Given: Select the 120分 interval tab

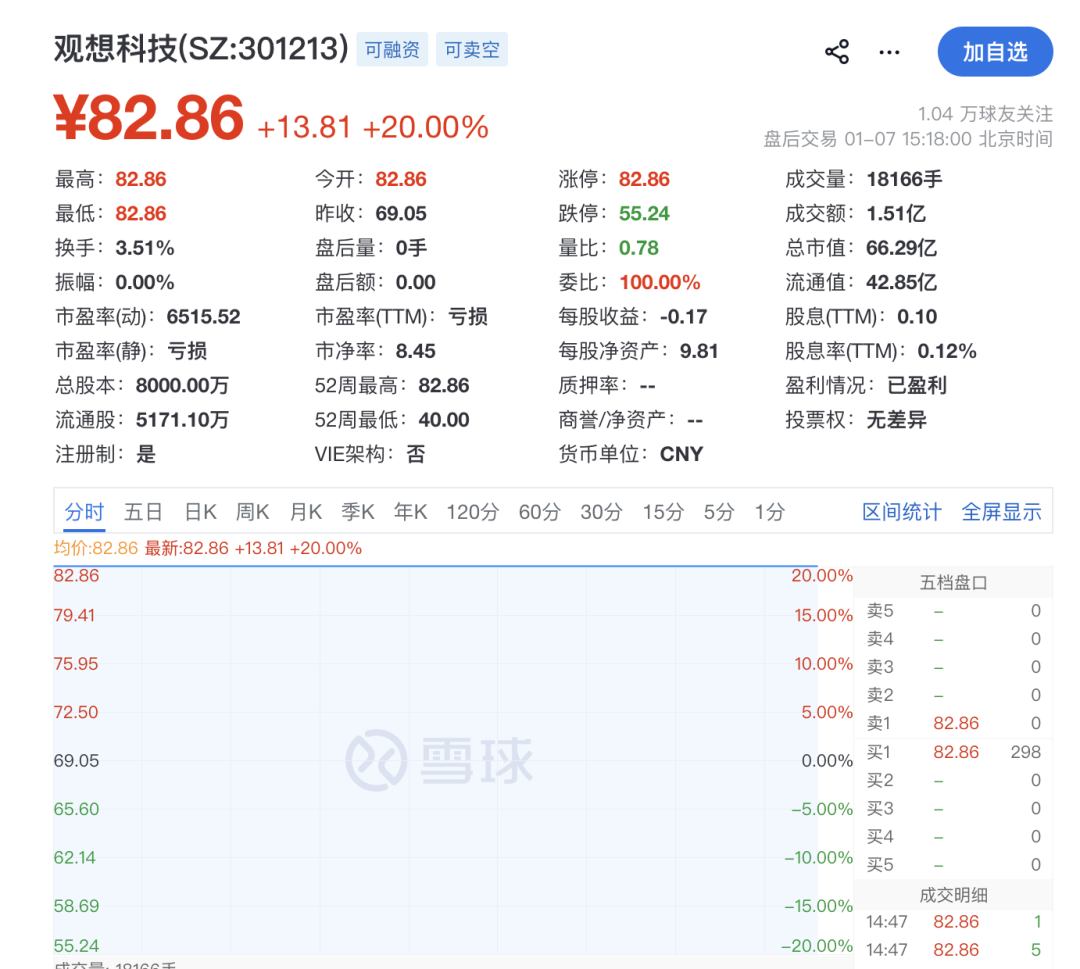Looking at the screenshot, I should click(x=472, y=512).
